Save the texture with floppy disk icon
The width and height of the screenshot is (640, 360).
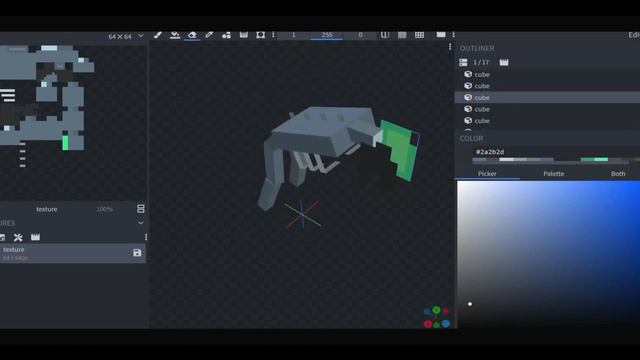[137, 253]
